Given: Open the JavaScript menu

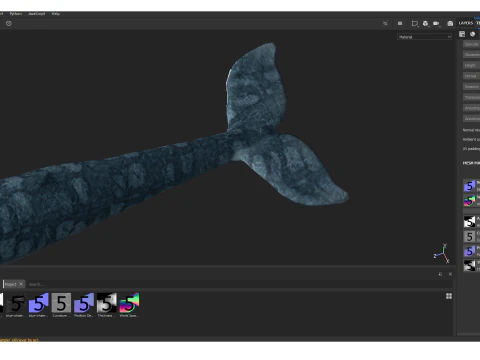Looking at the screenshot, I should (37, 14).
